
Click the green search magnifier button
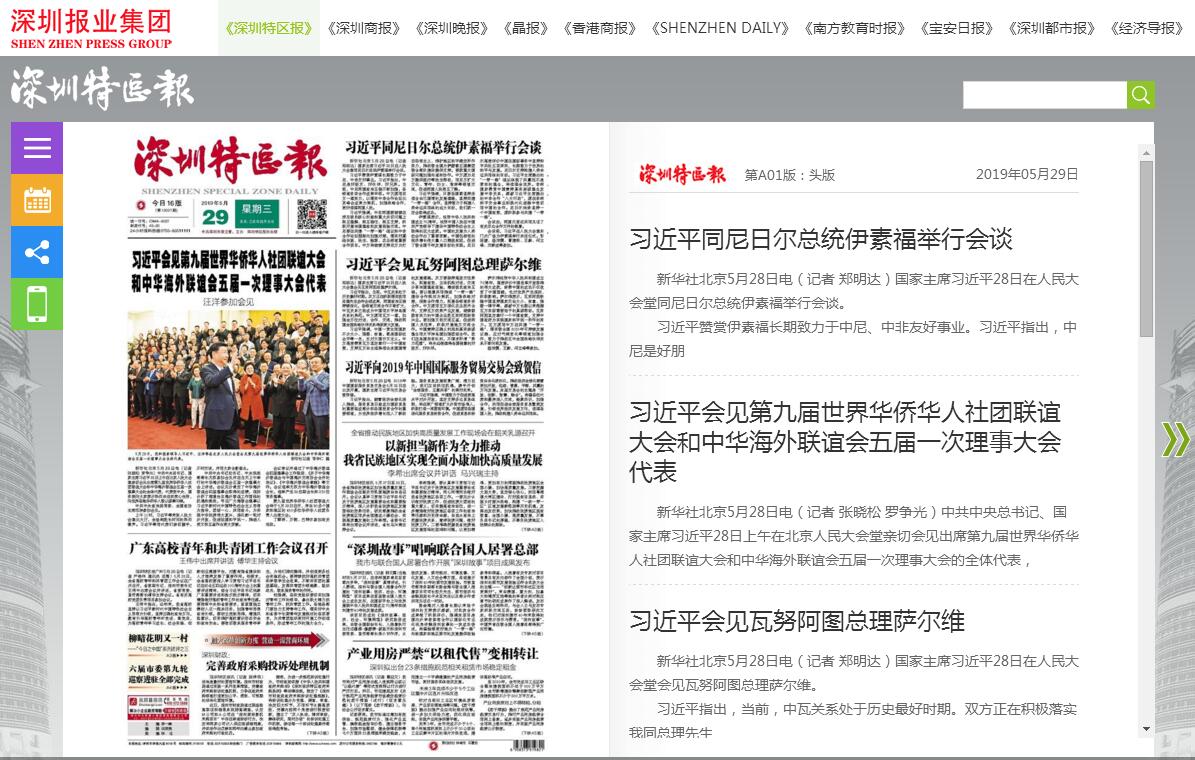tap(1140, 95)
